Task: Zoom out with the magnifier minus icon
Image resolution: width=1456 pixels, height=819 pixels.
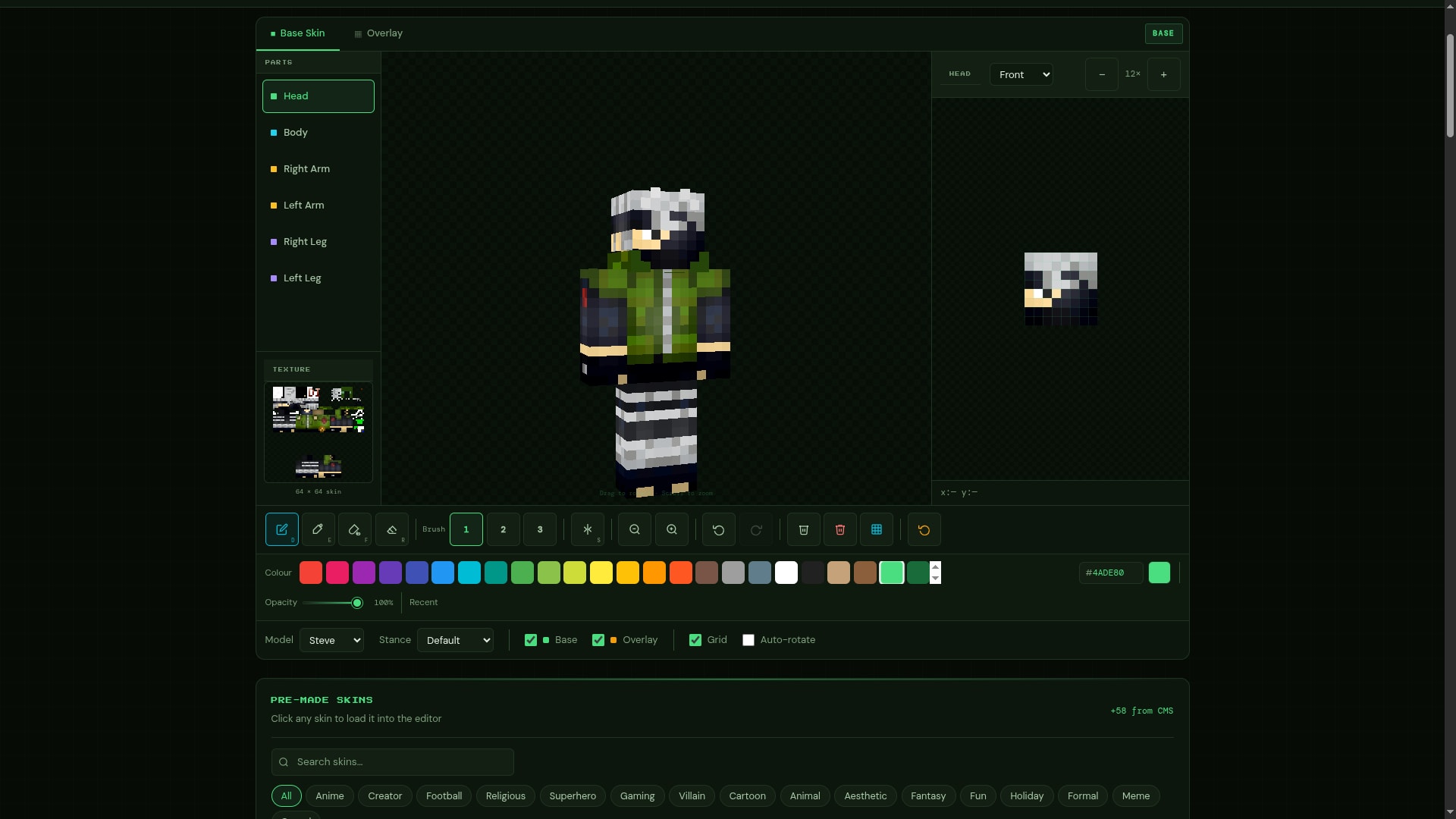Action: [x=635, y=529]
